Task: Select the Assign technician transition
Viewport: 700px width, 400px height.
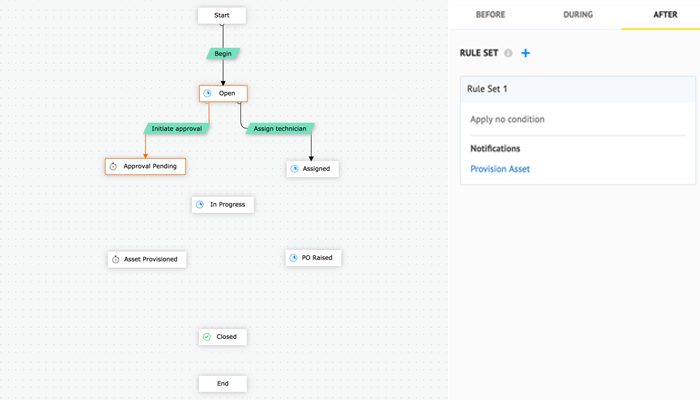Action: (277, 129)
